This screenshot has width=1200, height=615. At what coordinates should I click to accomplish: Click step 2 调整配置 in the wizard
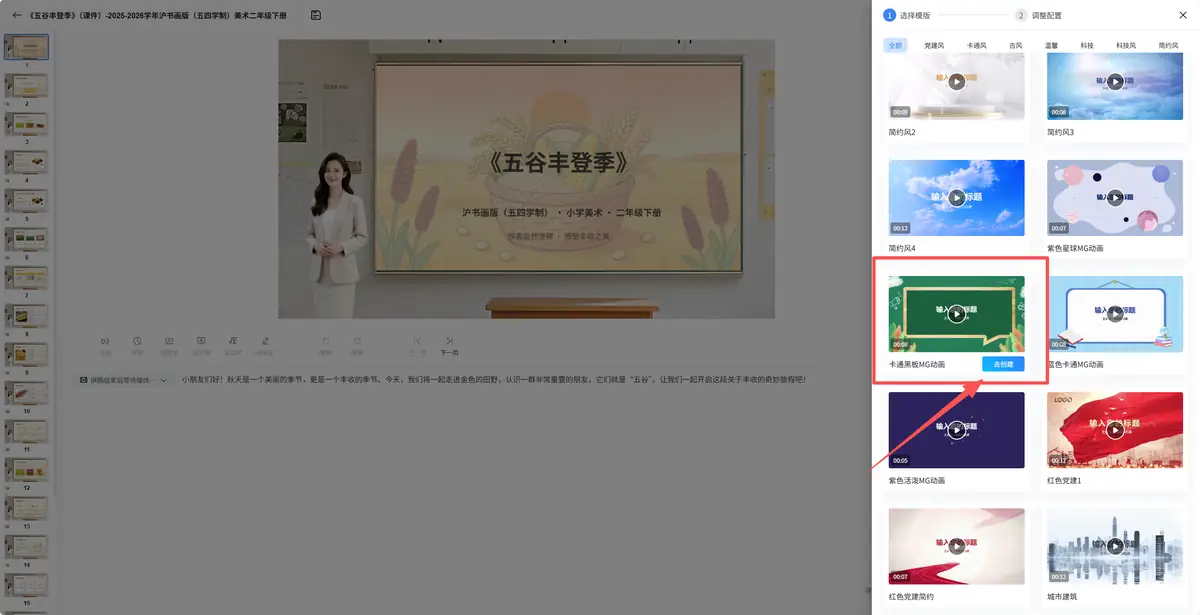[x=1038, y=15]
